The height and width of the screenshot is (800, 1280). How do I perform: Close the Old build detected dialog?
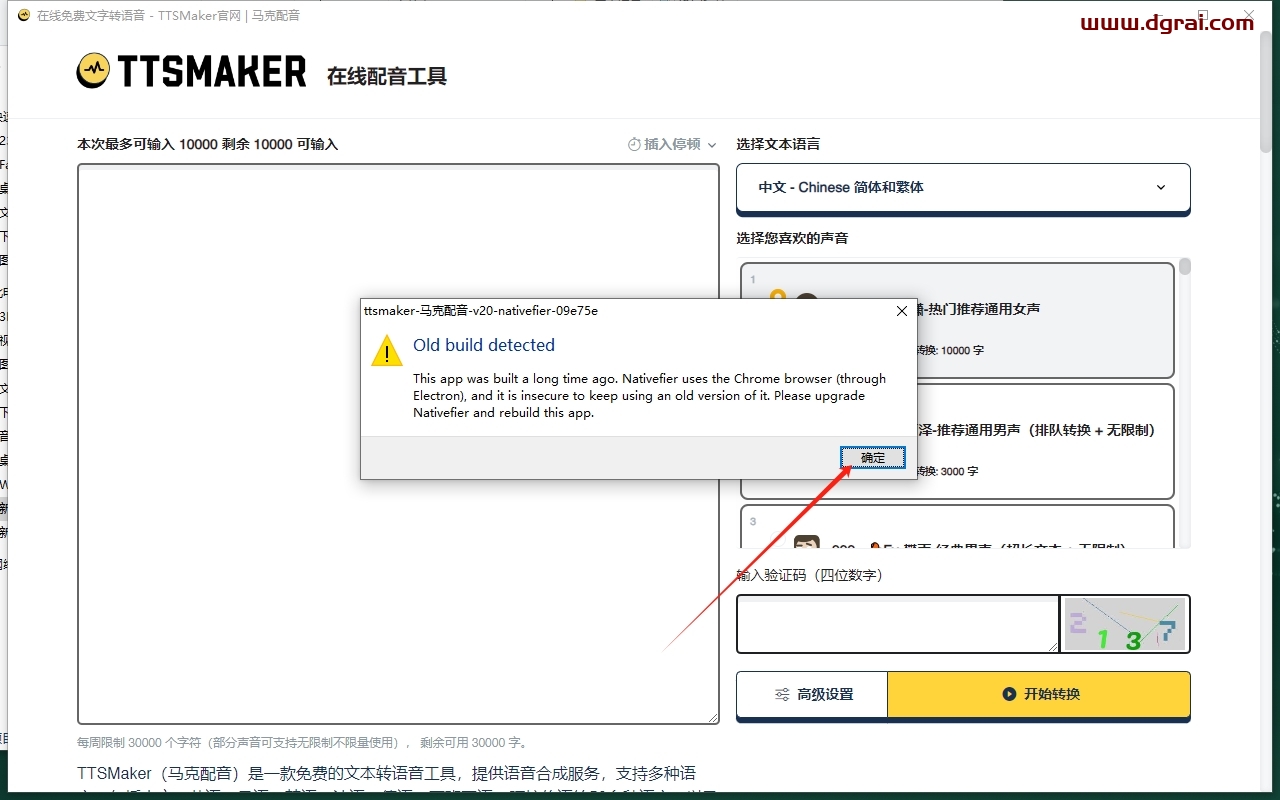[901, 311]
